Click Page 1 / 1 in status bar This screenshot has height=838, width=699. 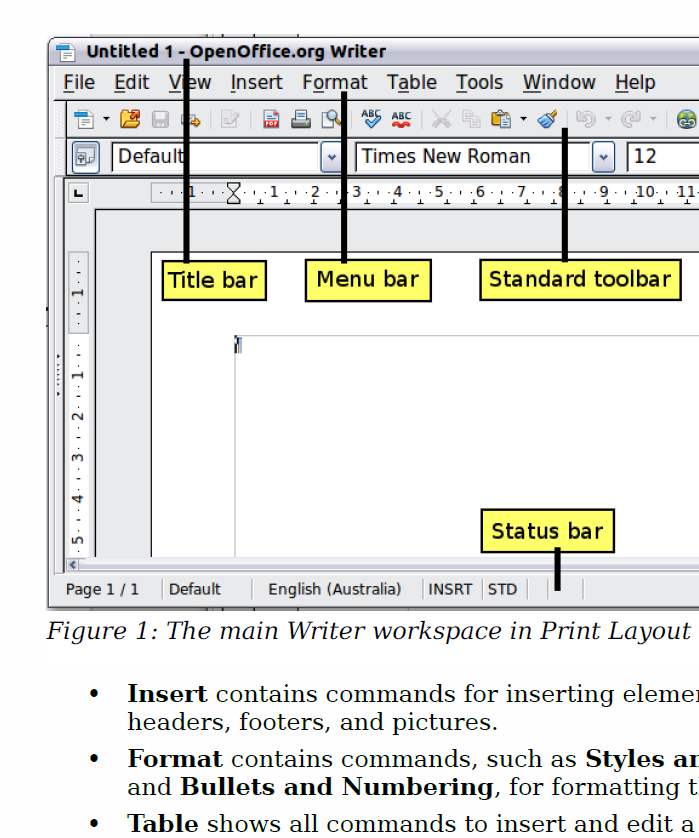click(102, 589)
